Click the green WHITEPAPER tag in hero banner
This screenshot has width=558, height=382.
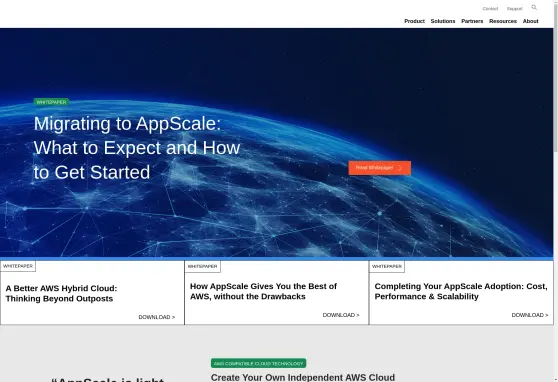[51, 102]
